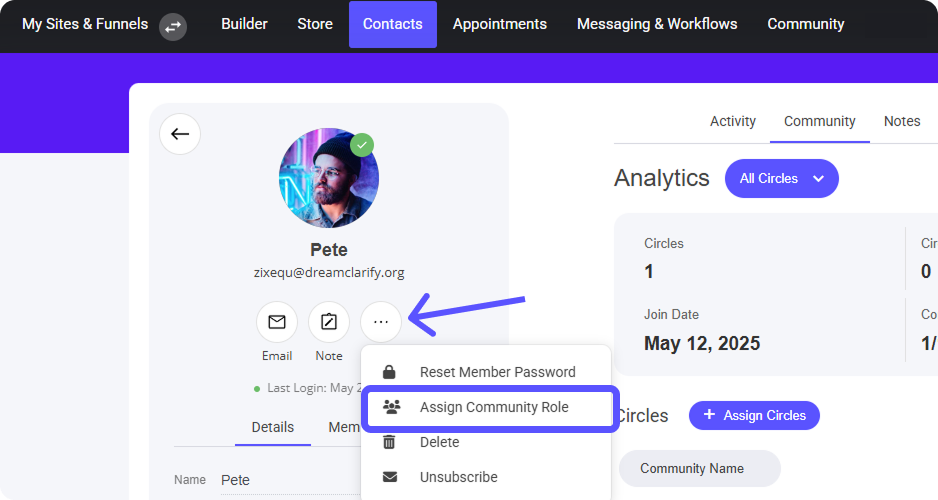Go to Messaging & Workflows

(656, 24)
